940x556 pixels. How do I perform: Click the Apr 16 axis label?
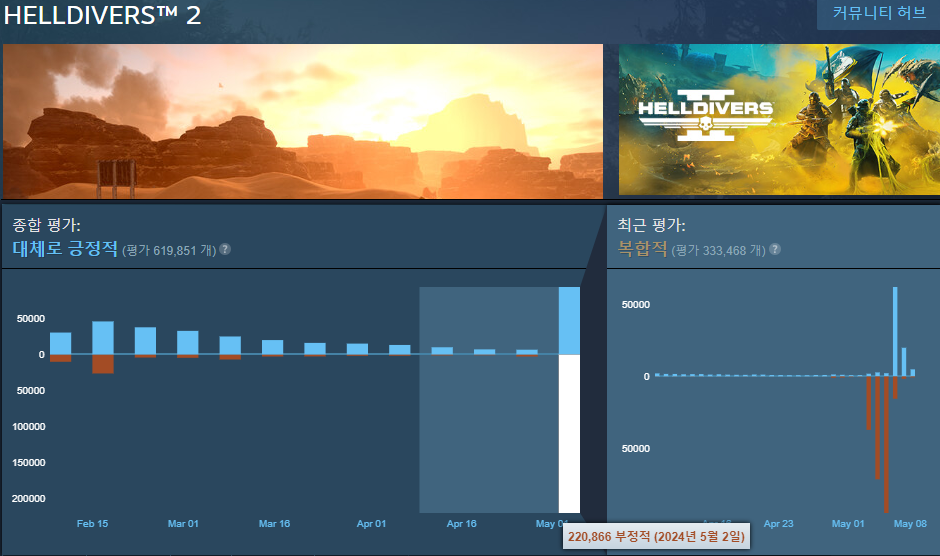pyautogui.click(x=462, y=524)
